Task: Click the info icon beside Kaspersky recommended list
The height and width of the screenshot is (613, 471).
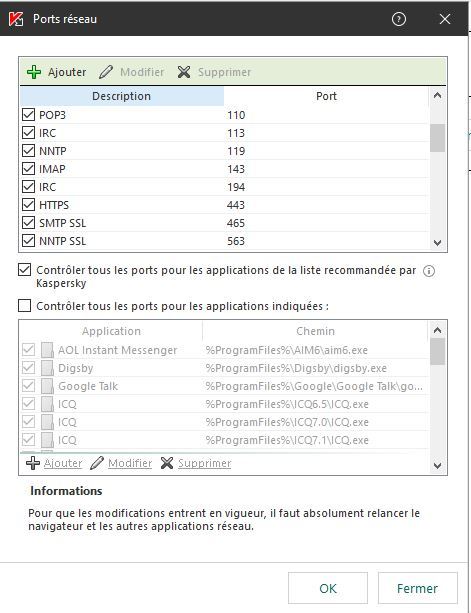Action: tap(429, 271)
